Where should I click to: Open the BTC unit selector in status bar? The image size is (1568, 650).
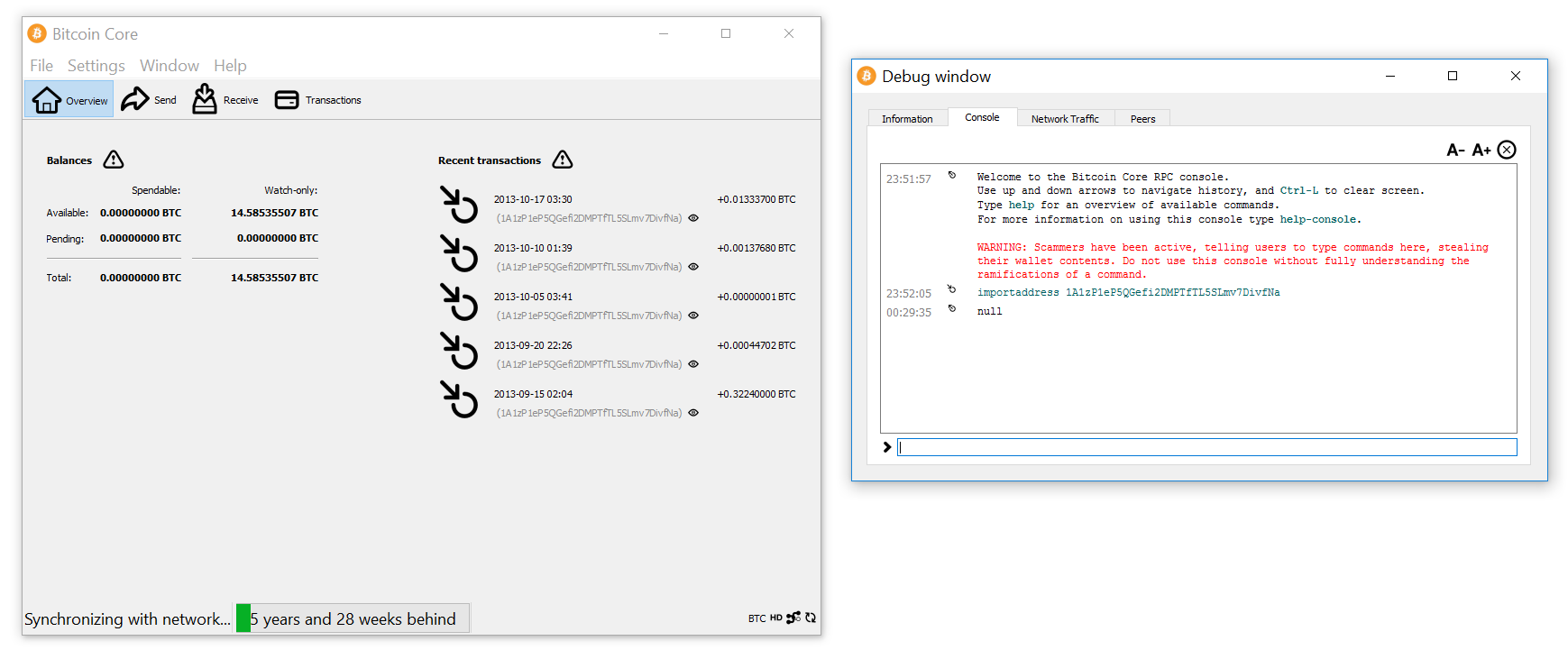756,618
